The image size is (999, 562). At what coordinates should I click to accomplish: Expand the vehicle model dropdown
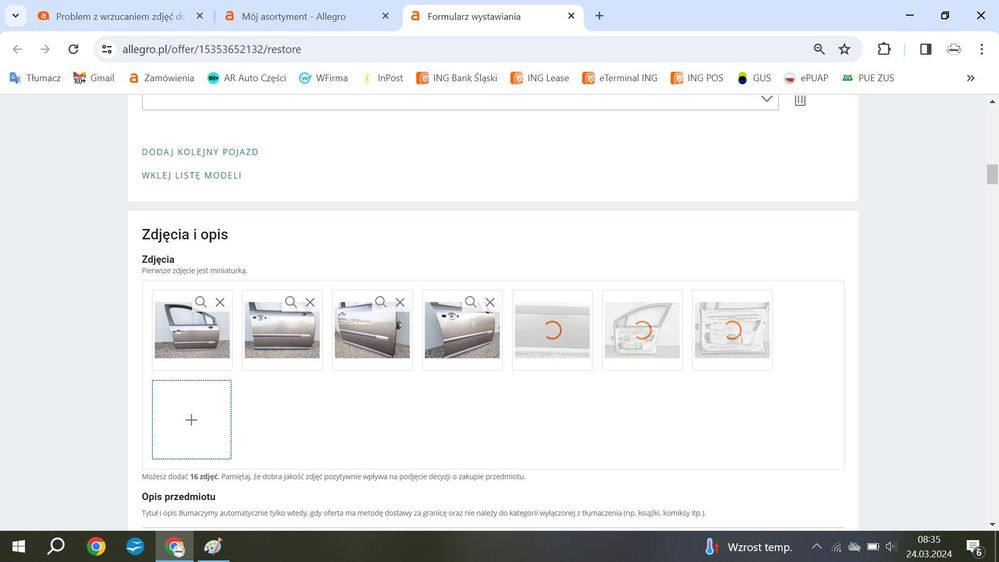767,99
